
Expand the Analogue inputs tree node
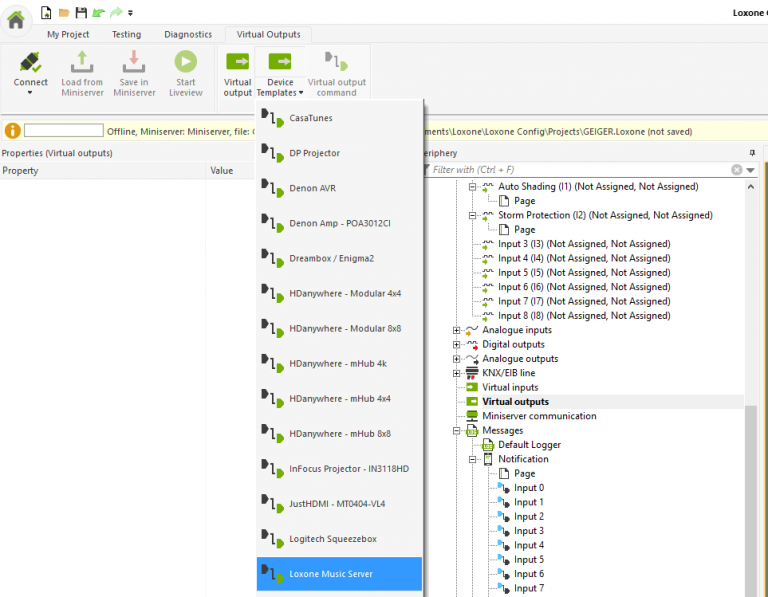click(x=457, y=330)
